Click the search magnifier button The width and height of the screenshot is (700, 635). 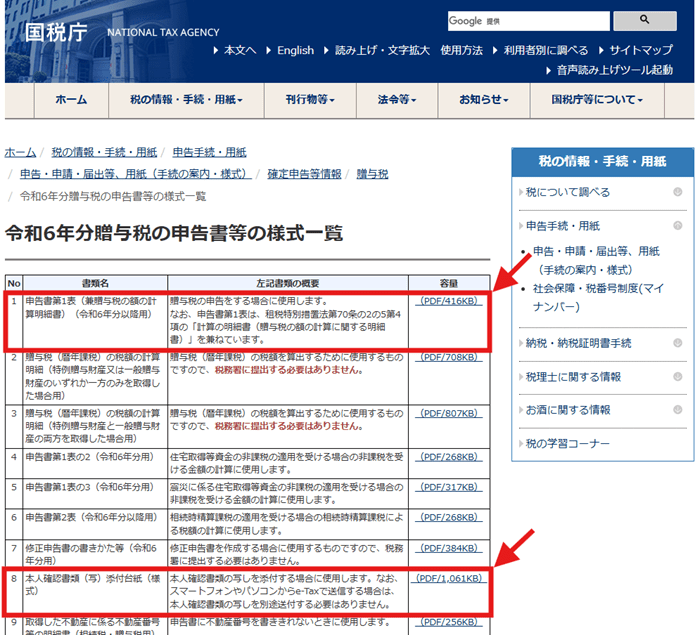tap(645, 21)
